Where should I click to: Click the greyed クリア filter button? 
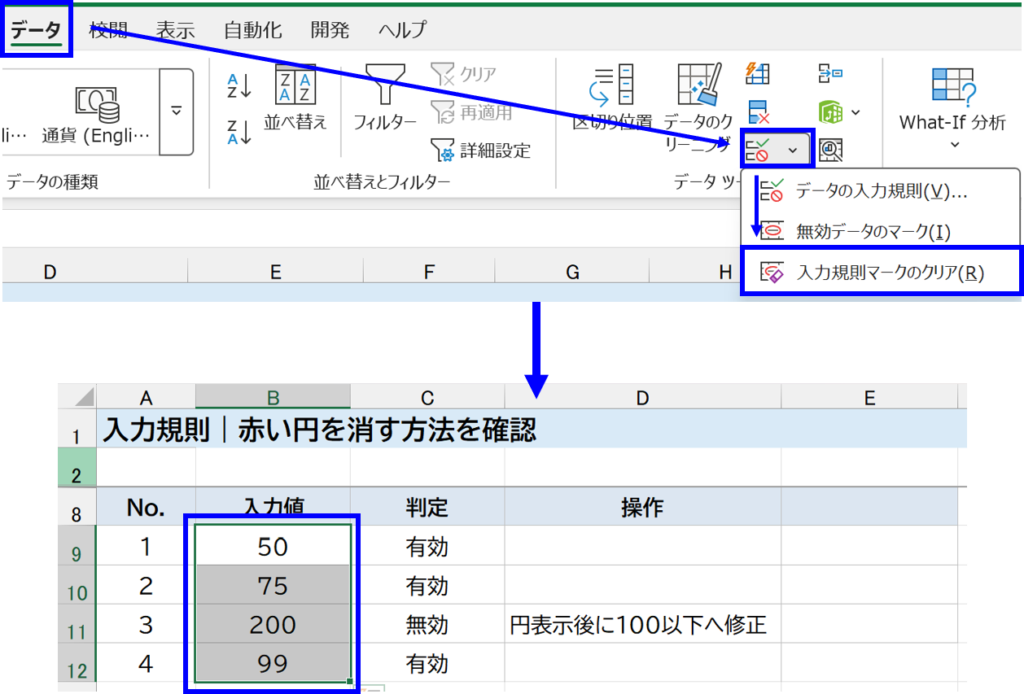[x=464, y=74]
